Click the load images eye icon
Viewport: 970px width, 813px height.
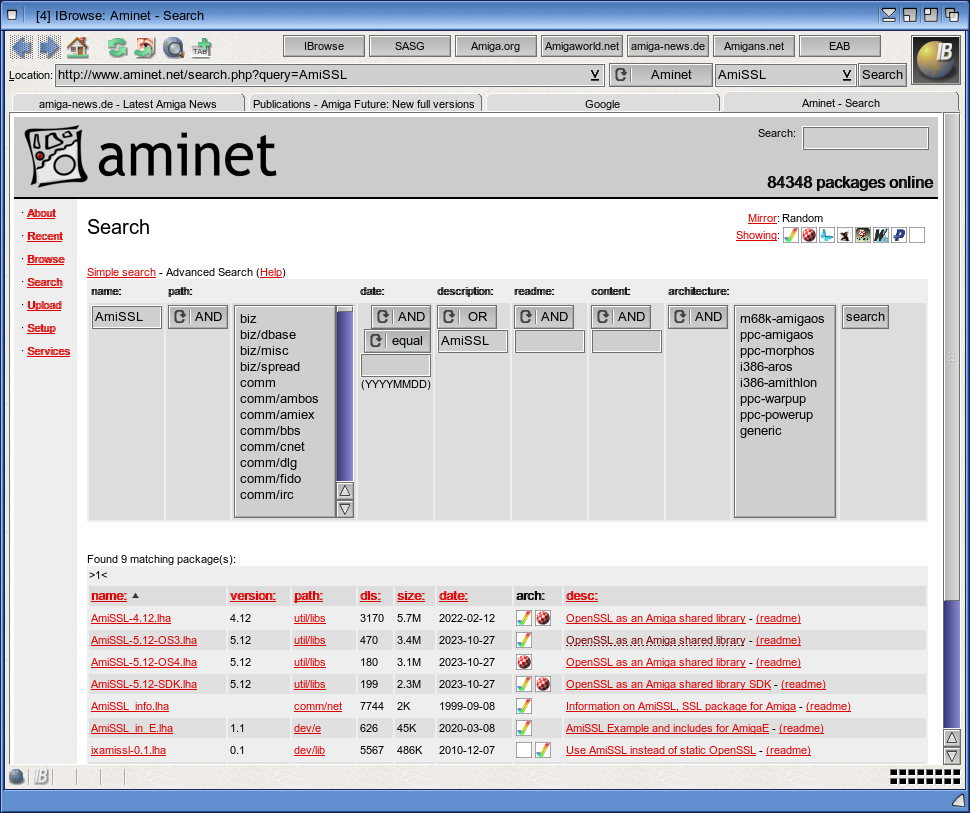point(145,47)
